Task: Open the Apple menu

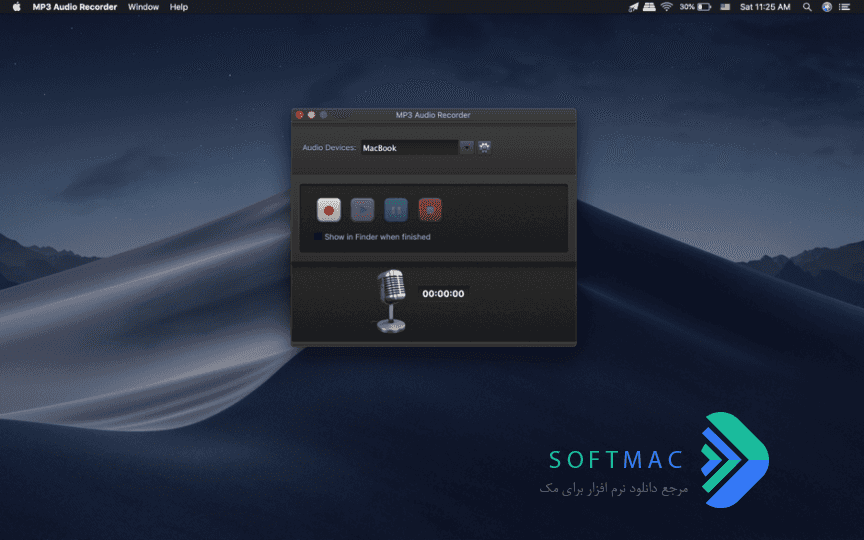Action: click(x=17, y=7)
